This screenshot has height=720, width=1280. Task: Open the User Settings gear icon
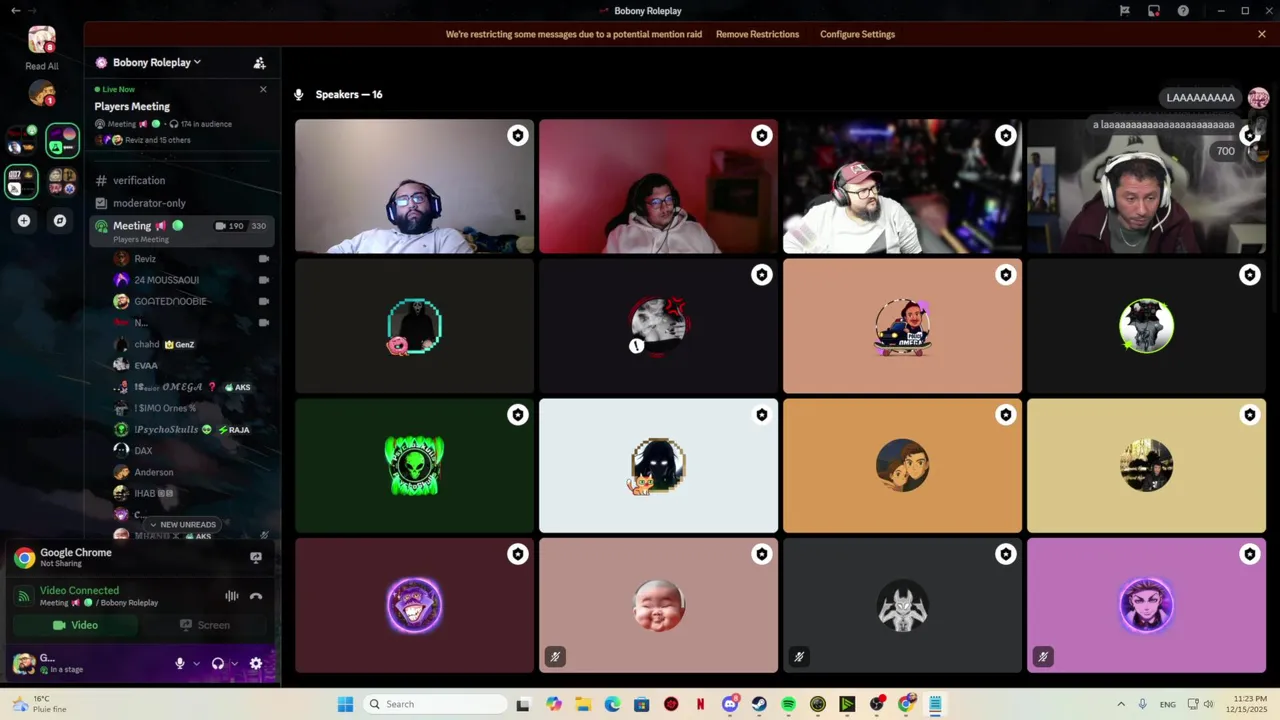(256, 663)
